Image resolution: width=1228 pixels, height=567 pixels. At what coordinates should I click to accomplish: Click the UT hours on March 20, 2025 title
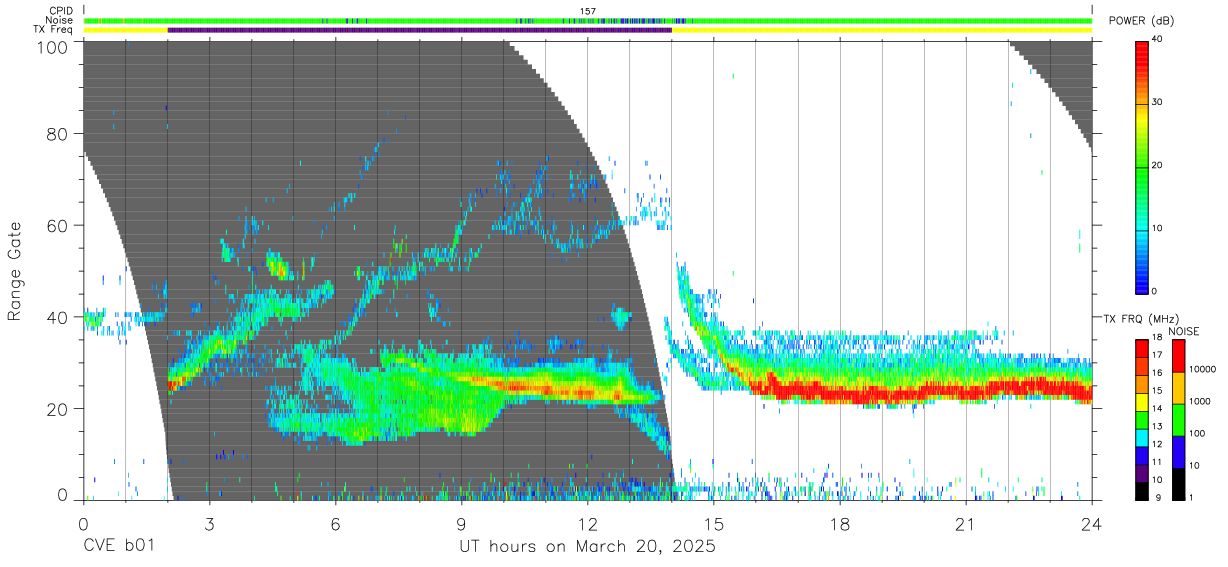point(587,548)
